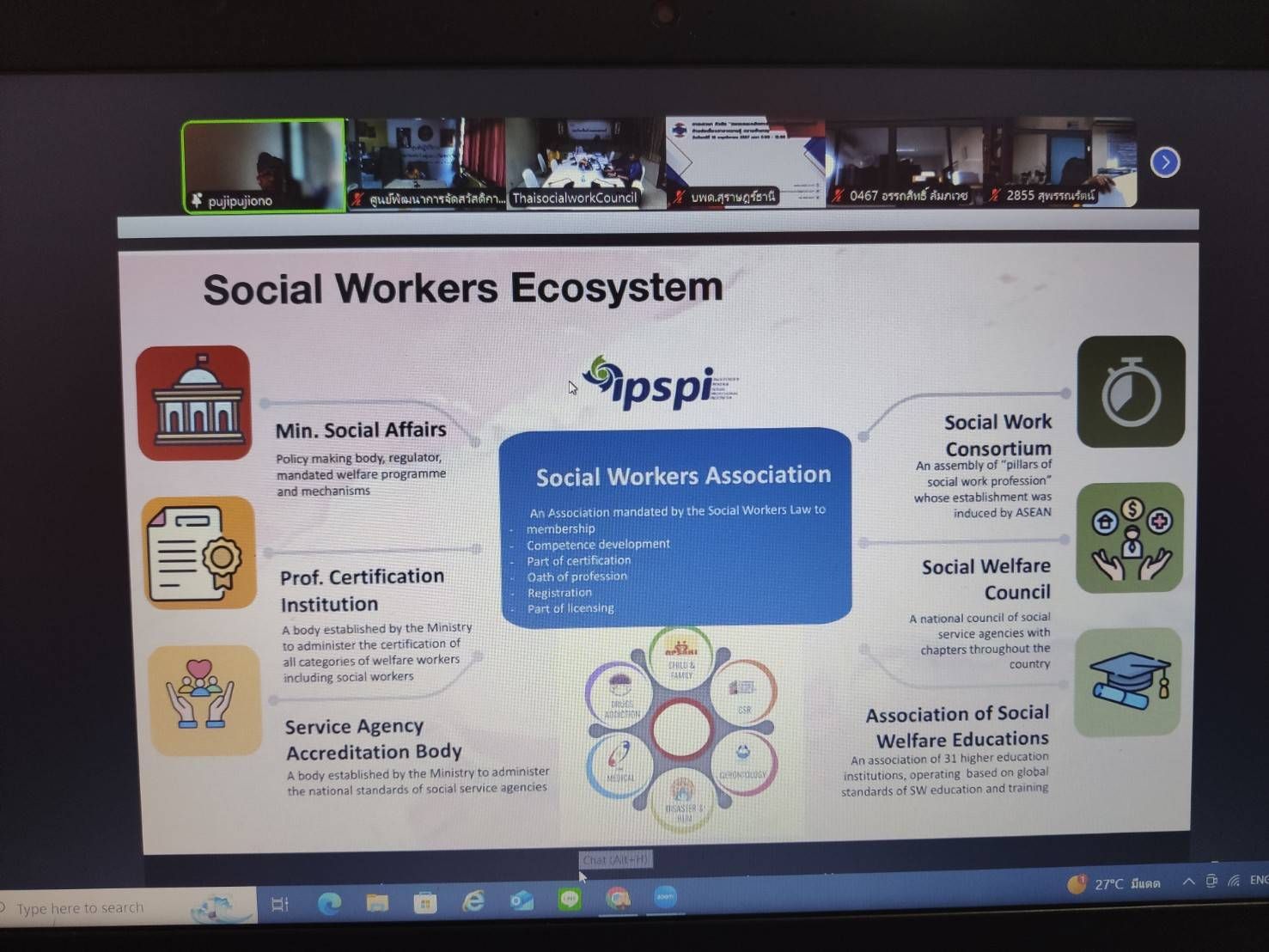
Task: Click the Min. Social Affairs building icon
Action: (194, 403)
